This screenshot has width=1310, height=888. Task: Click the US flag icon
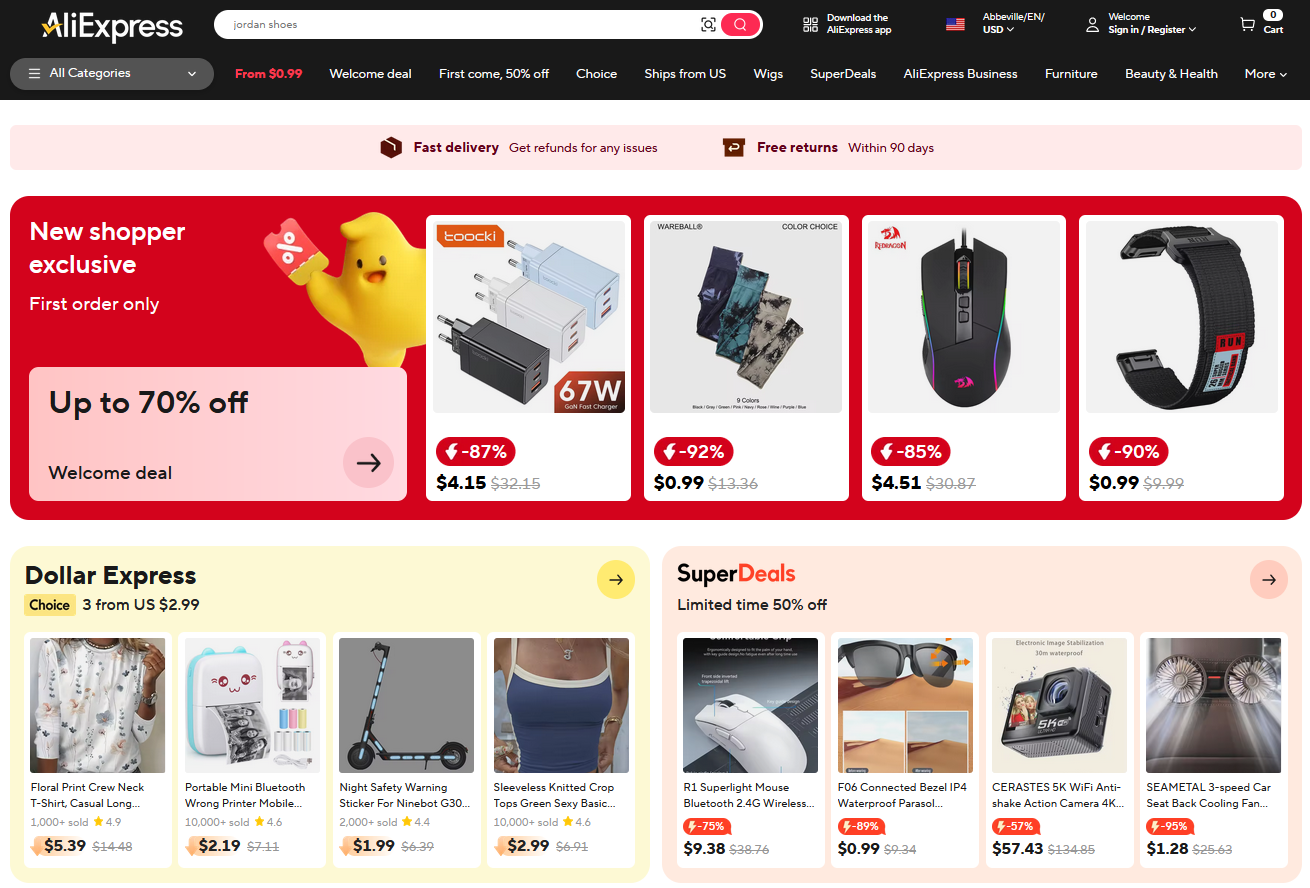click(x=955, y=24)
